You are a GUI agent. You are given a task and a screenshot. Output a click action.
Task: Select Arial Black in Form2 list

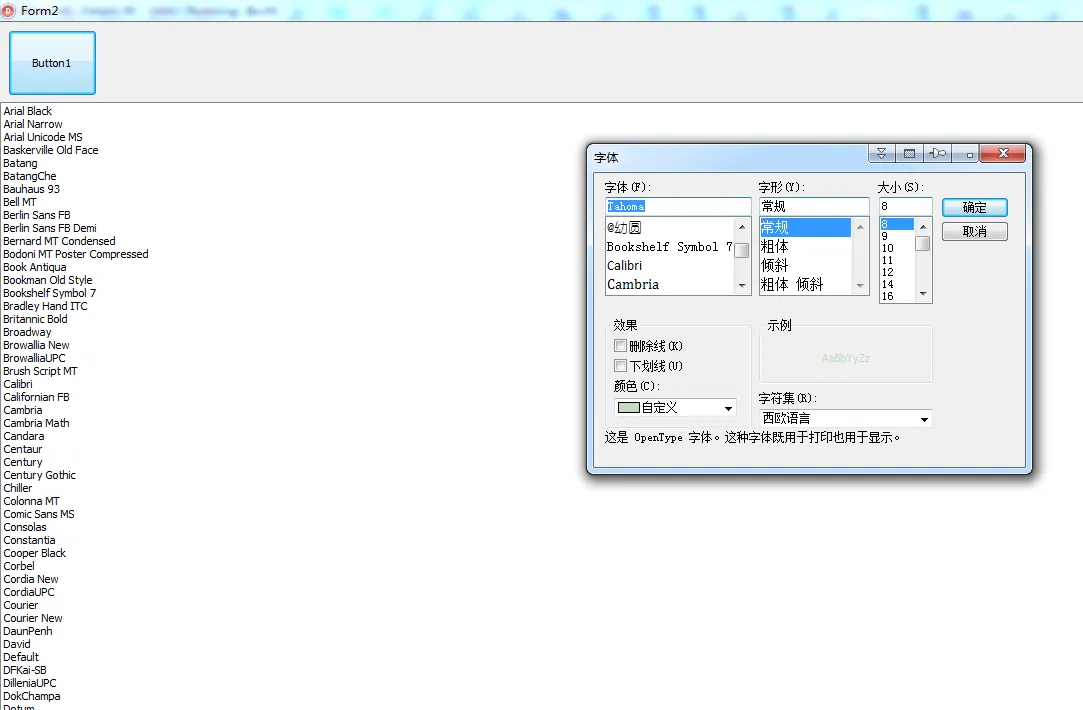(28, 111)
